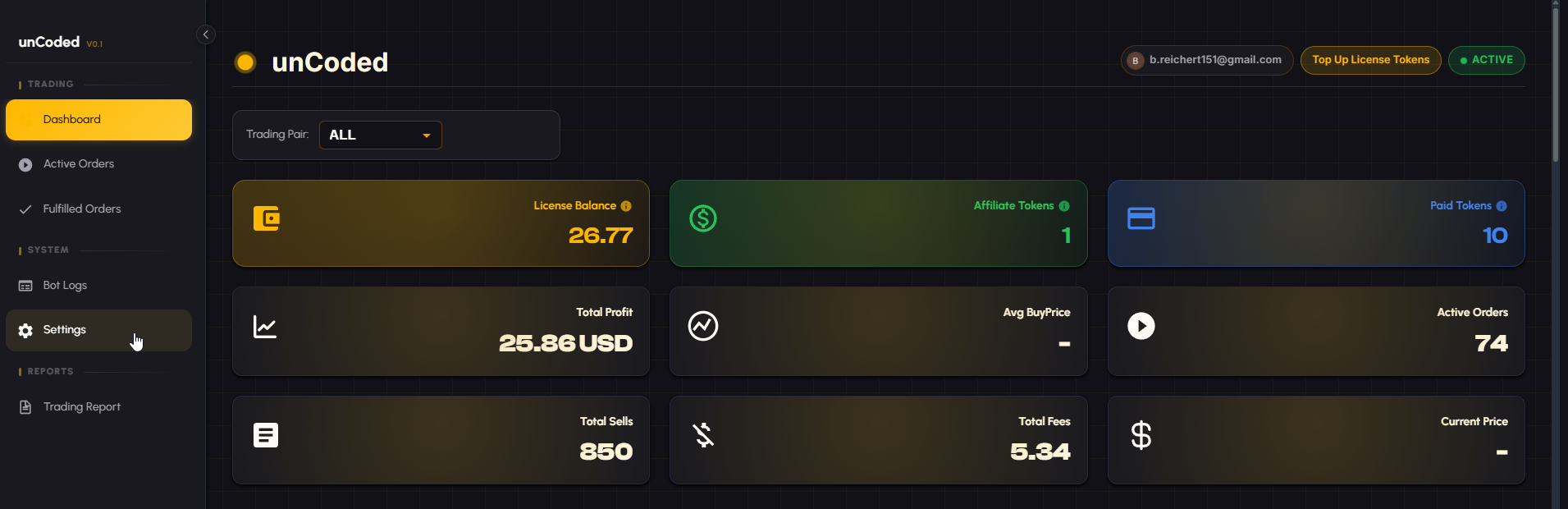Click the vertical page scrollbar

[1555, 82]
